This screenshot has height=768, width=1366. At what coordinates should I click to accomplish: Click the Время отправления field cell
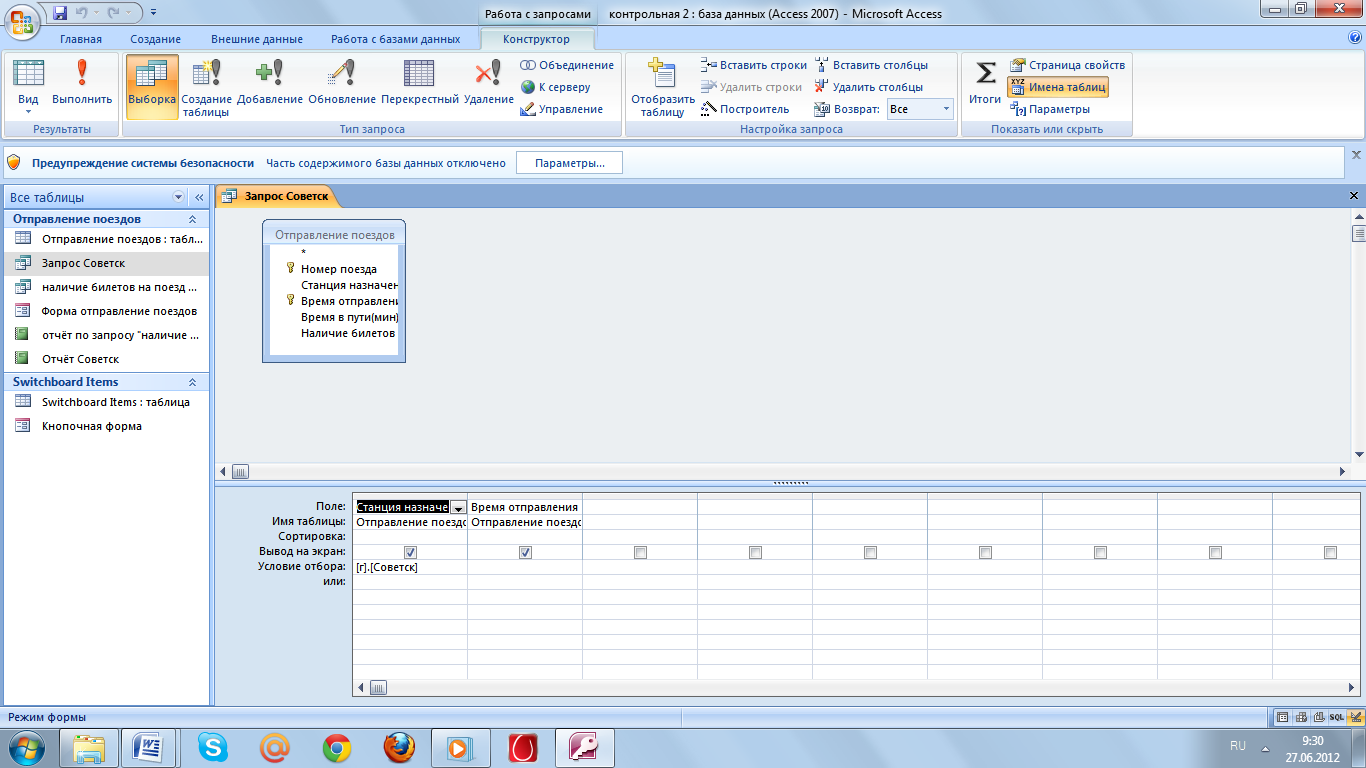coord(525,507)
